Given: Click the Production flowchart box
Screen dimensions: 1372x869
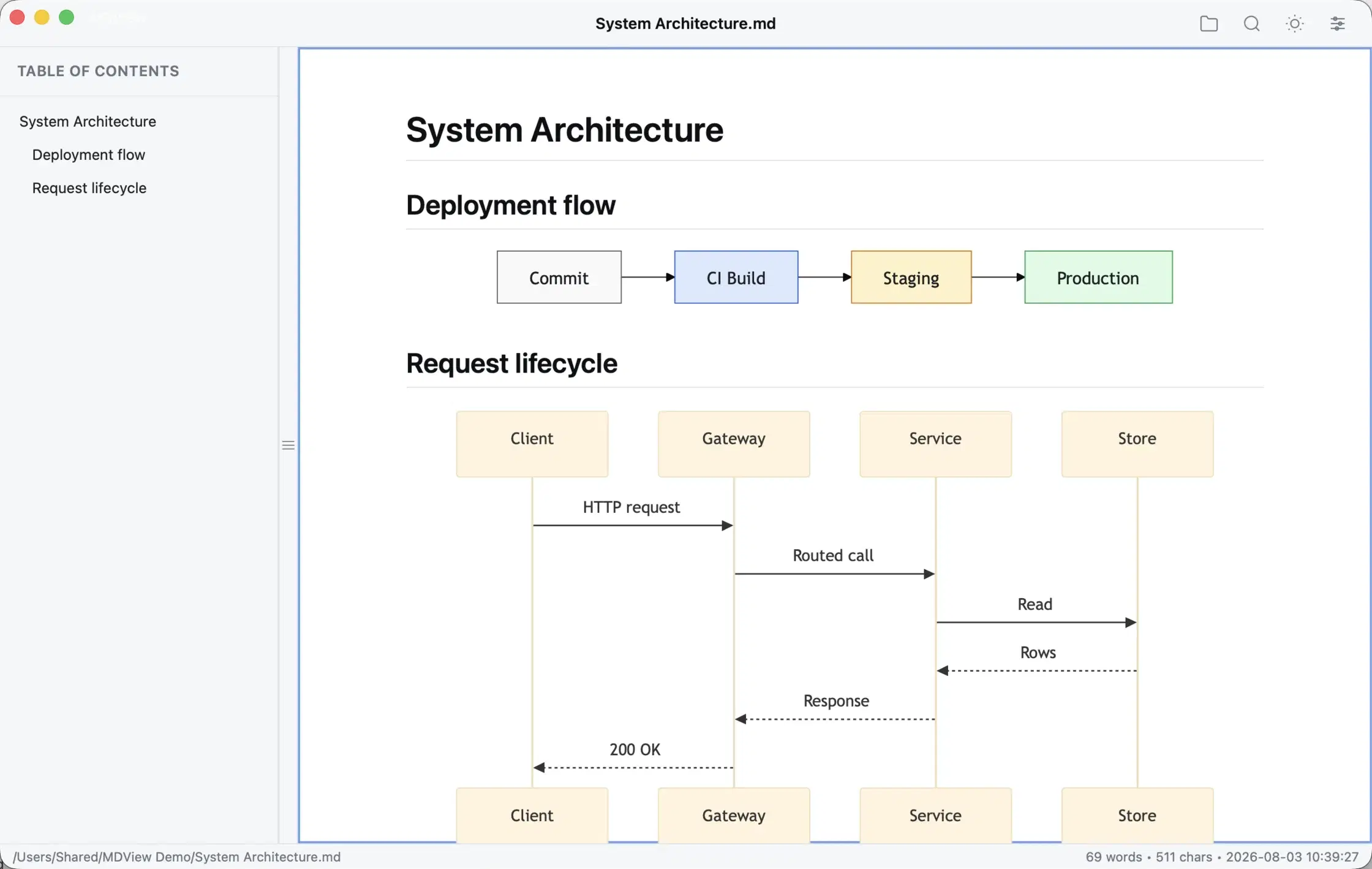Looking at the screenshot, I should (x=1099, y=277).
